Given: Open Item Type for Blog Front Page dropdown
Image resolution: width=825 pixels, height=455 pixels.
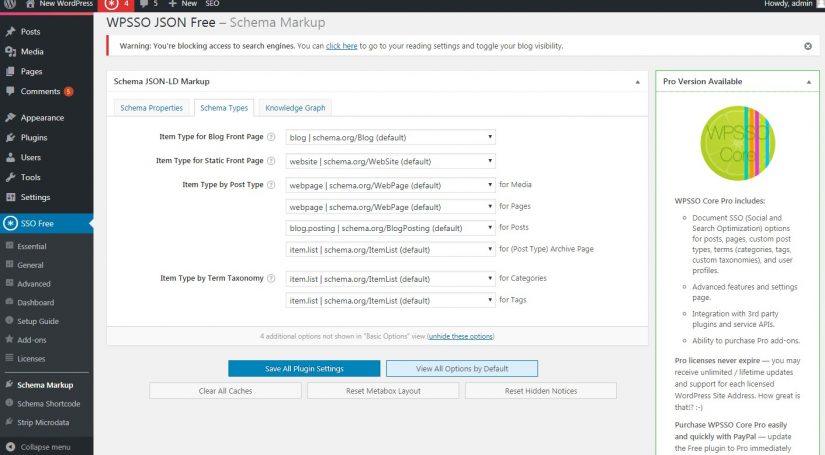Looking at the screenshot, I should 390,137.
